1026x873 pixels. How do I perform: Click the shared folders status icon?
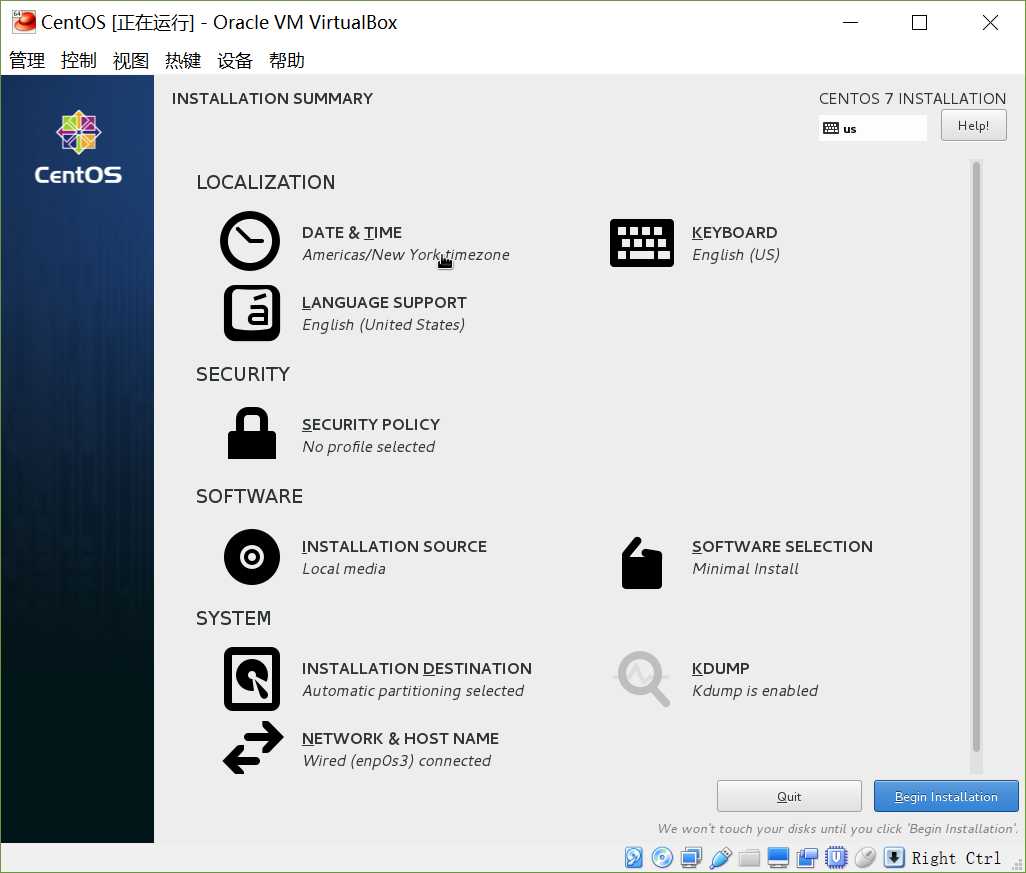pos(749,857)
